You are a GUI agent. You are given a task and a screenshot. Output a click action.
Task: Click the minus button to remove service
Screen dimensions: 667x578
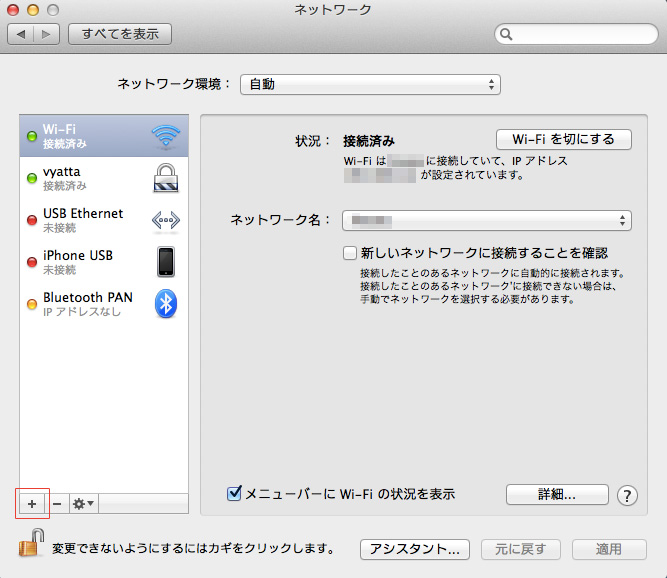coord(56,503)
